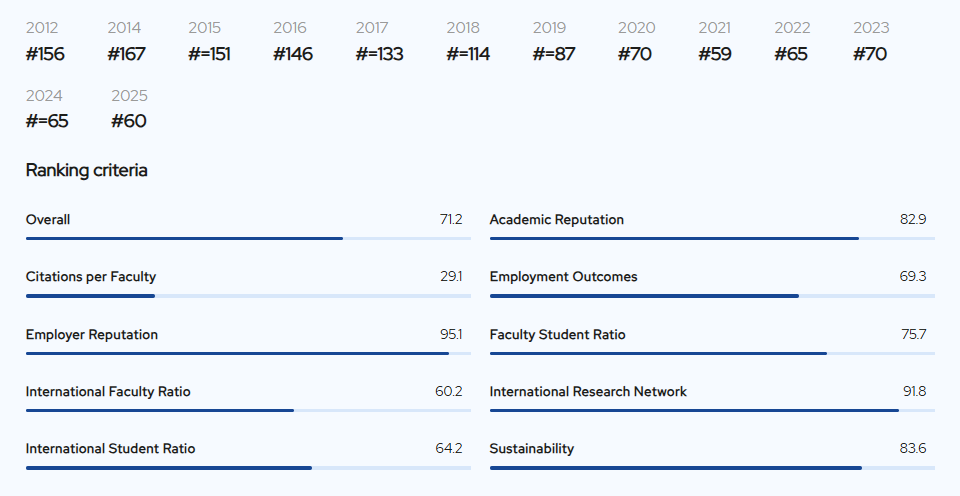Click the Overall score progress bar
The width and height of the screenshot is (960, 496).
(x=248, y=238)
